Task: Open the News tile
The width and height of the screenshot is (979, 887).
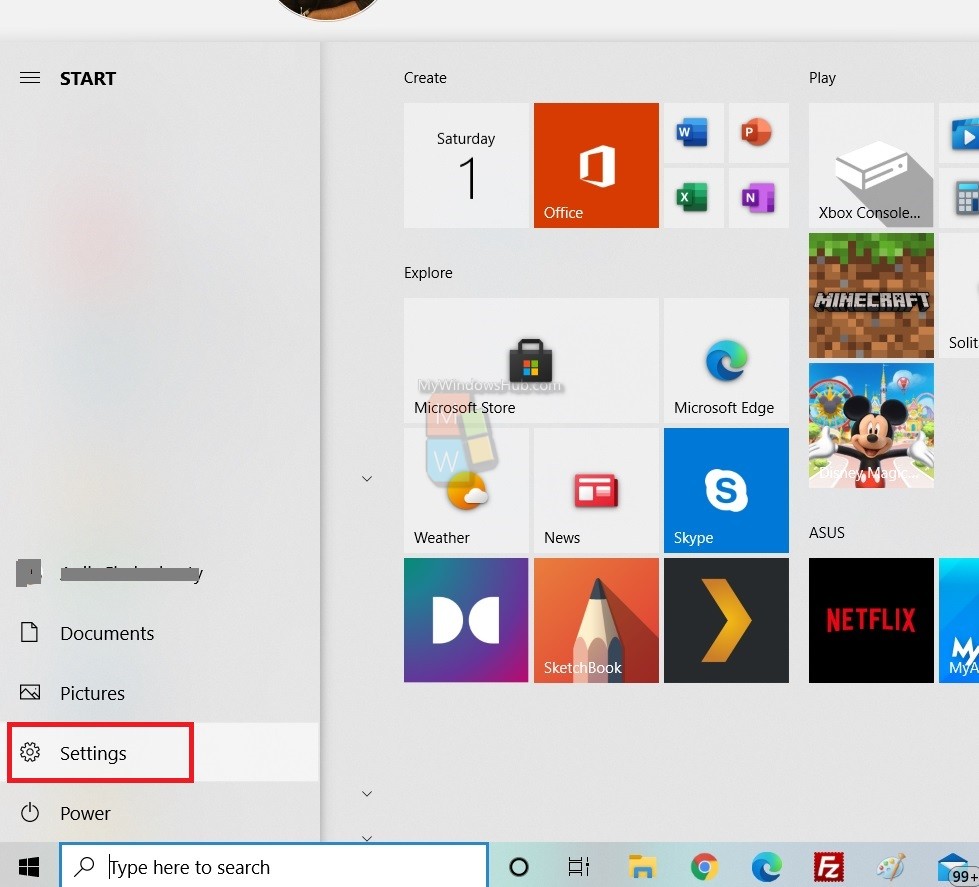Action: (596, 490)
